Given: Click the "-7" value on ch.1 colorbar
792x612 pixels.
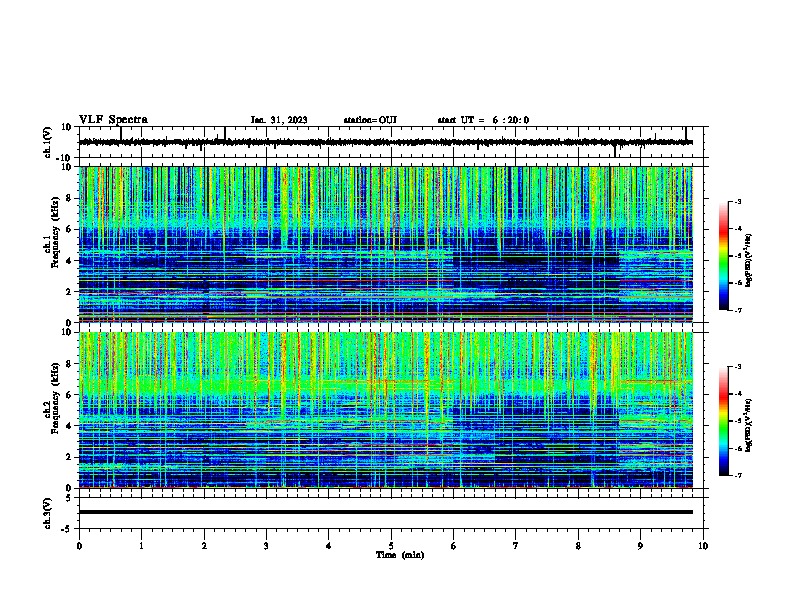Looking at the screenshot, I should [737, 310].
